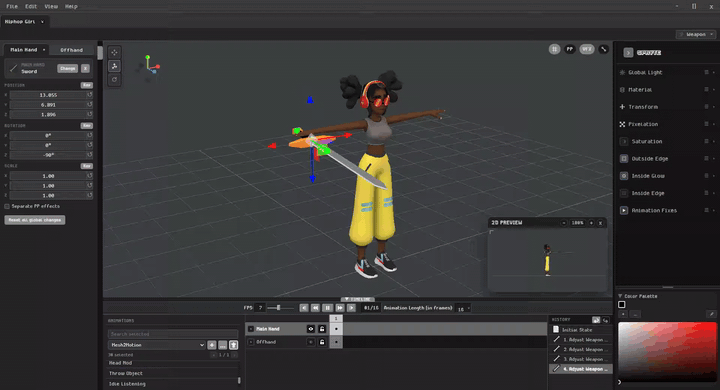Reset the Position Y value
The height and width of the screenshot is (390, 720).
[x=90, y=104]
